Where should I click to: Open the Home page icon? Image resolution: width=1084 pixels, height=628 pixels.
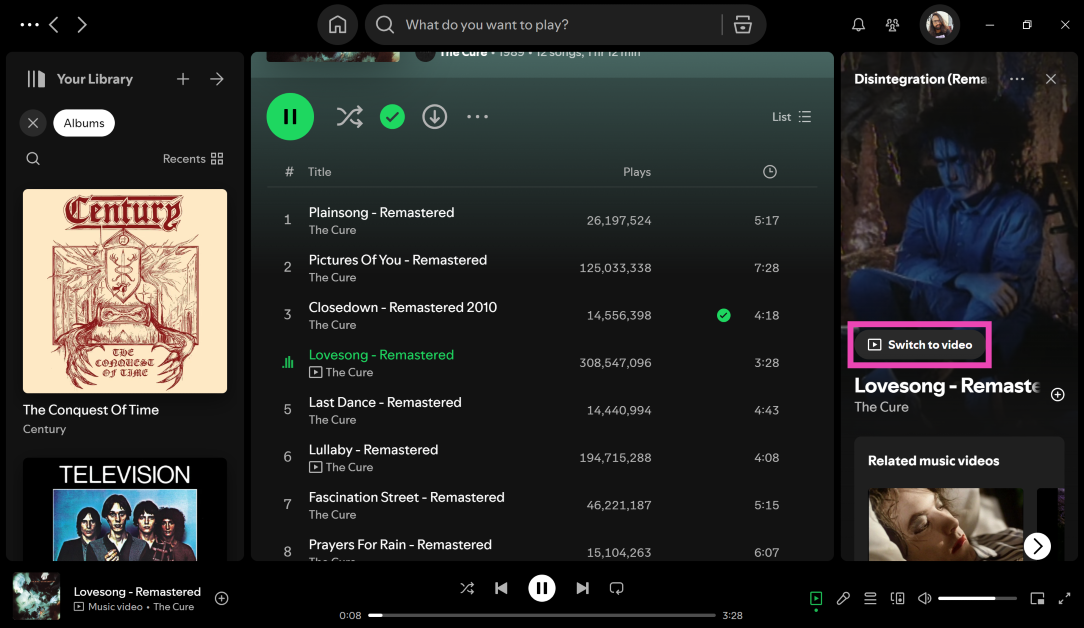(x=337, y=25)
